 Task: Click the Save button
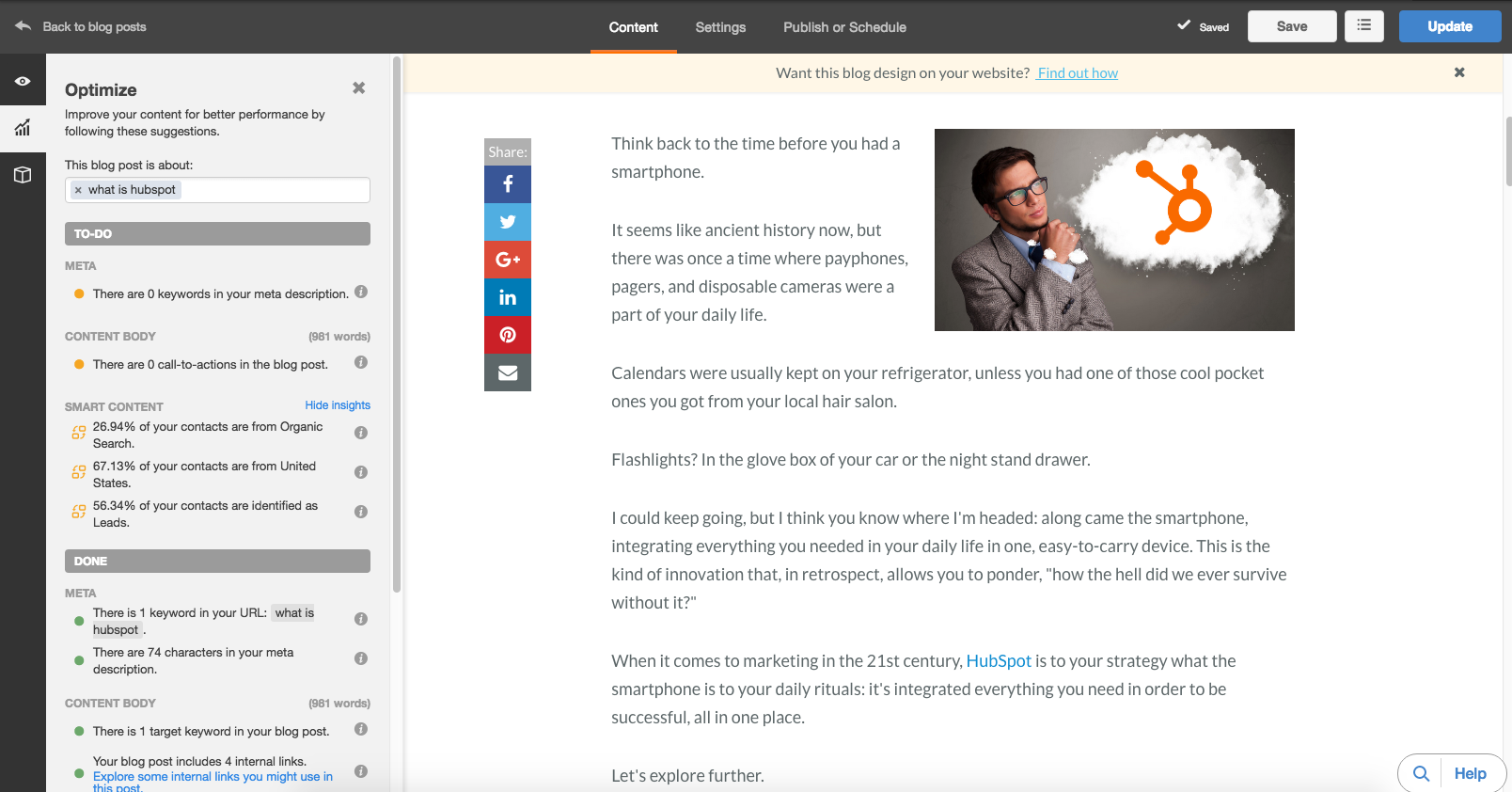1292,26
